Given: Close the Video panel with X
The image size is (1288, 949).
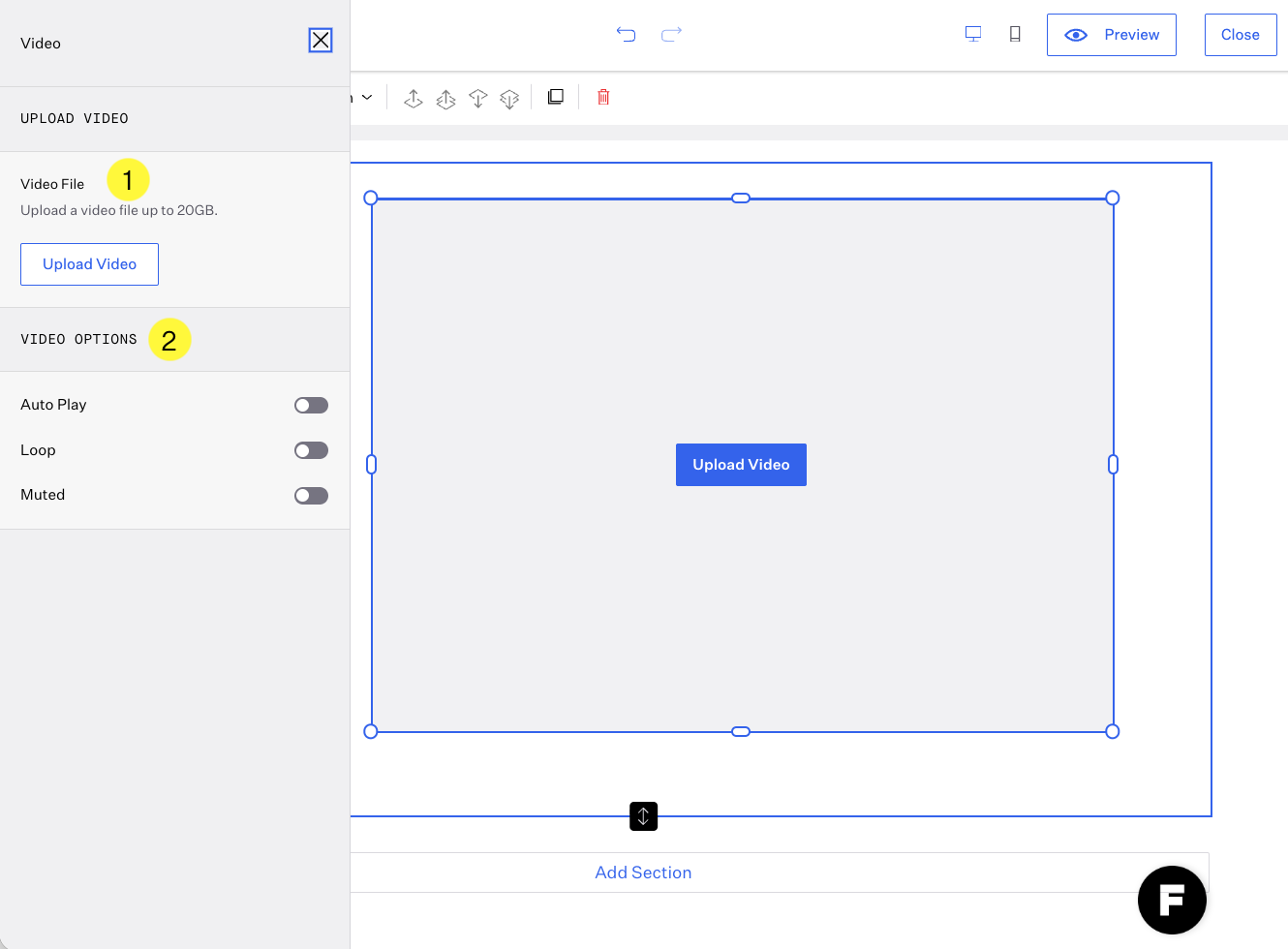Looking at the screenshot, I should click(x=321, y=41).
